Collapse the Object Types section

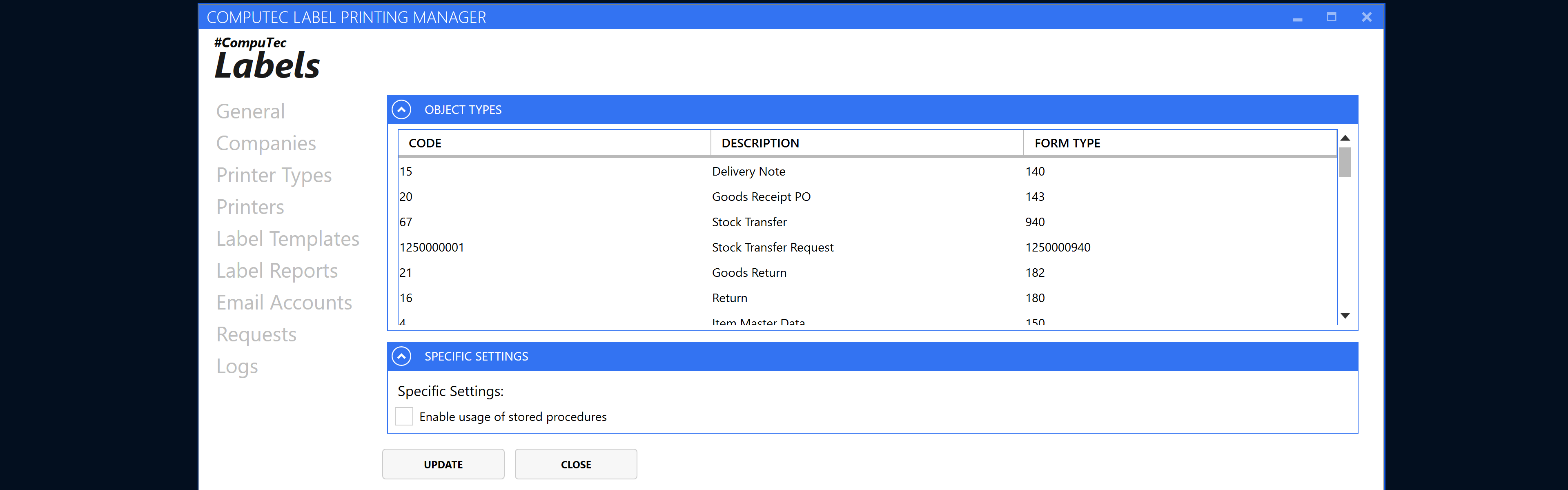[402, 109]
